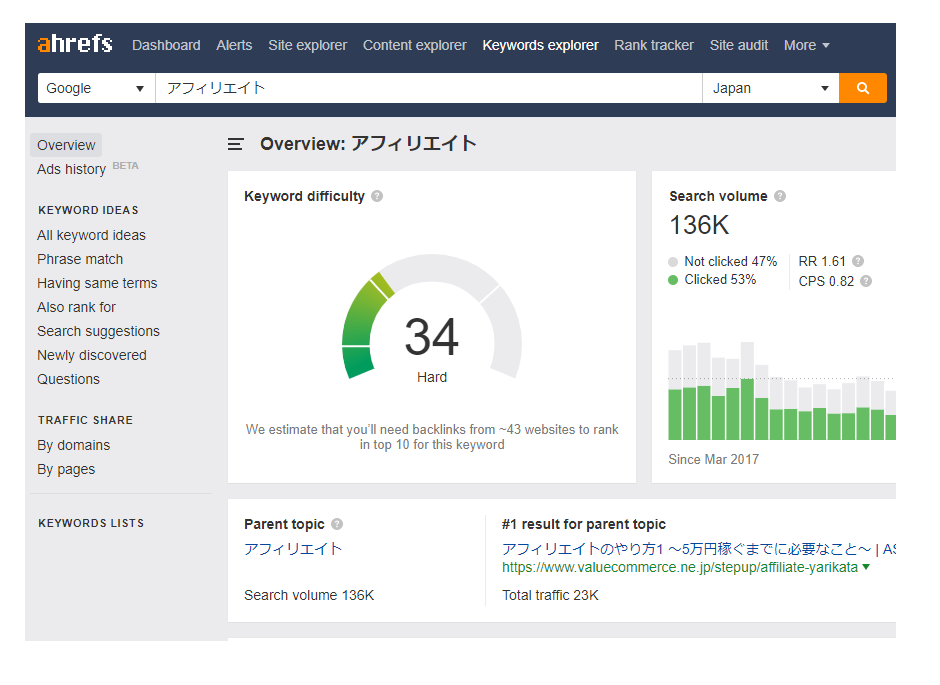Open Rank tracker
The height and width of the screenshot is (685, 940).
(653, 45)
